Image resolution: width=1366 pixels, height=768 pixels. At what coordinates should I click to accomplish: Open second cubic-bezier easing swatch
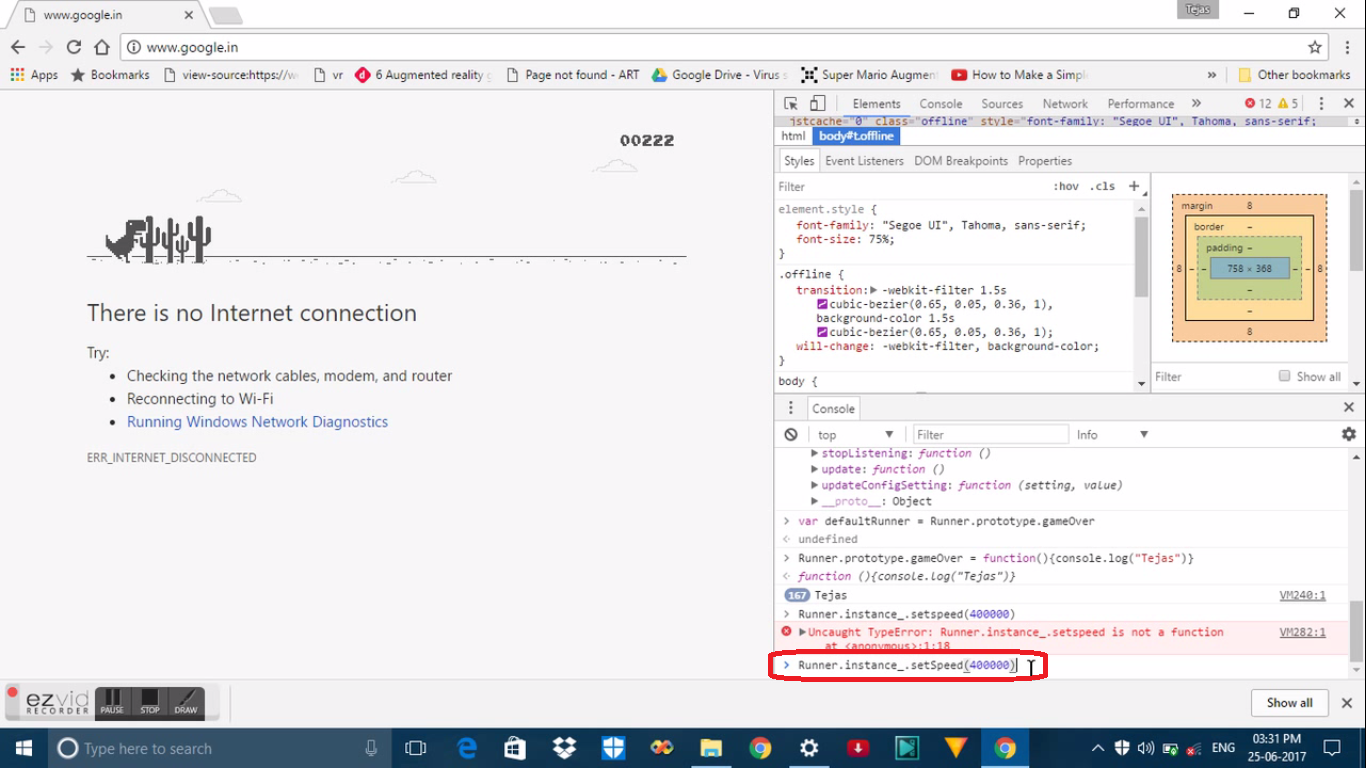(x=822, y=332)
